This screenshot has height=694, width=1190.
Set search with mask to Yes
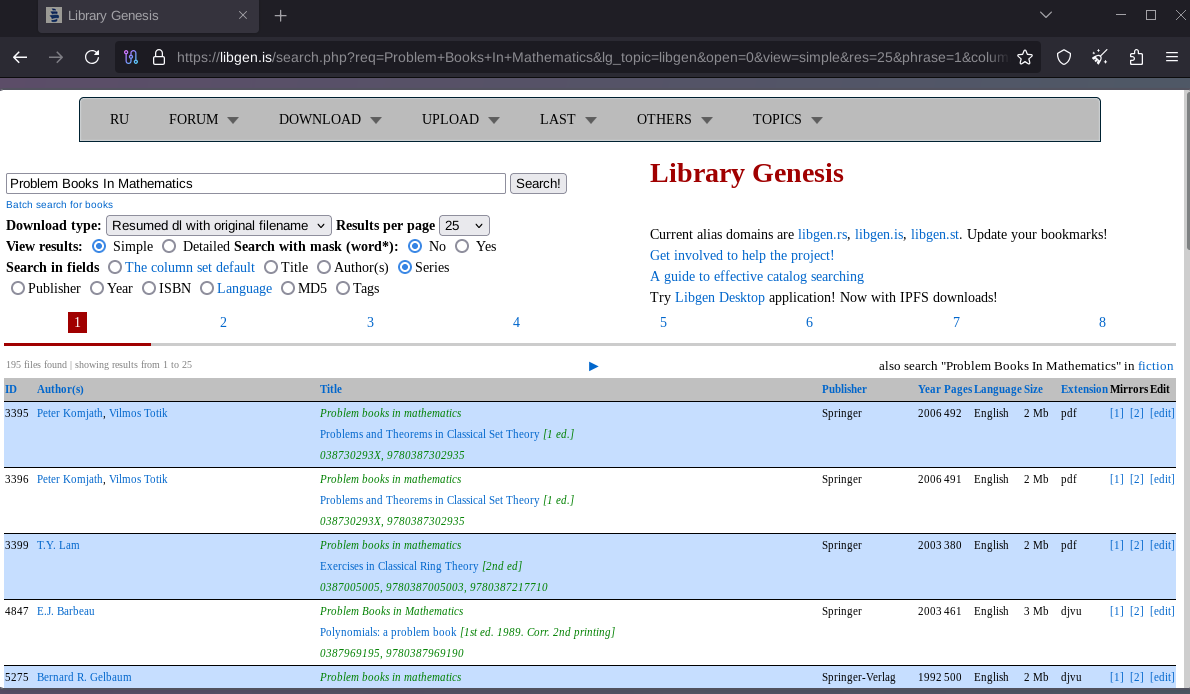[x=461, y=246]
